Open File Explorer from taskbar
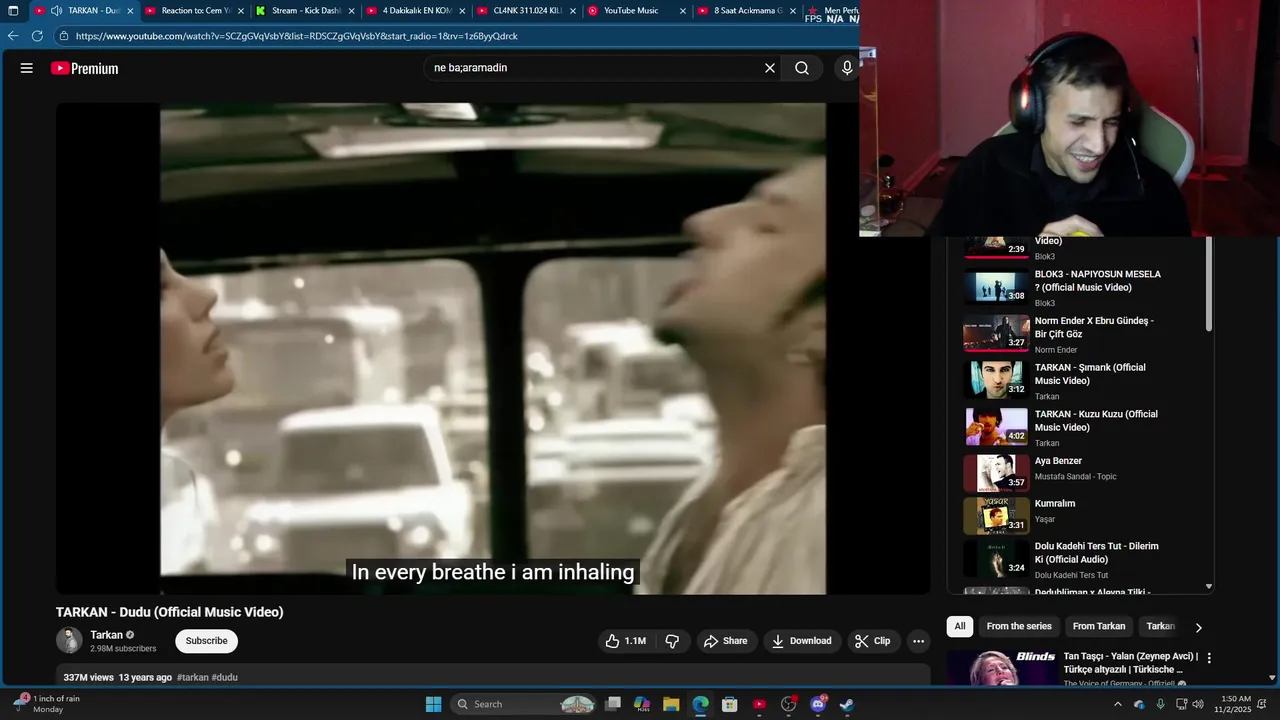 pyautogui.click(x=671, y=704)
